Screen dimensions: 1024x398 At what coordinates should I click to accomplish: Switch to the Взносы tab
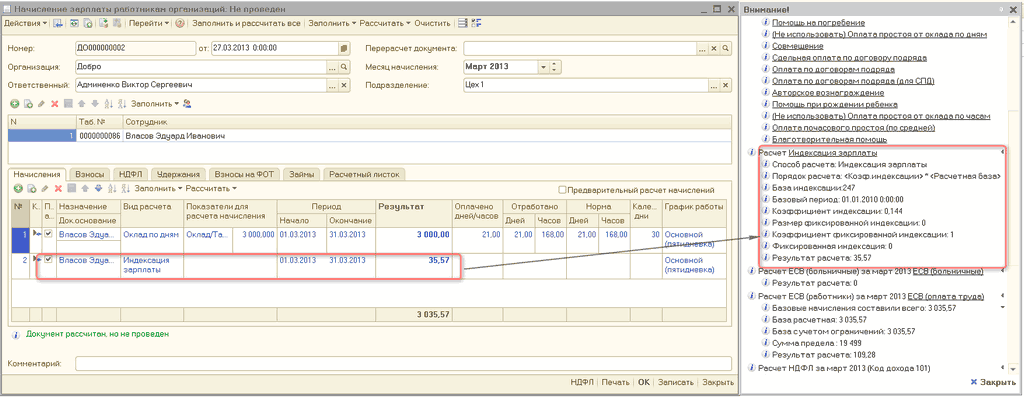coord(89,174)
